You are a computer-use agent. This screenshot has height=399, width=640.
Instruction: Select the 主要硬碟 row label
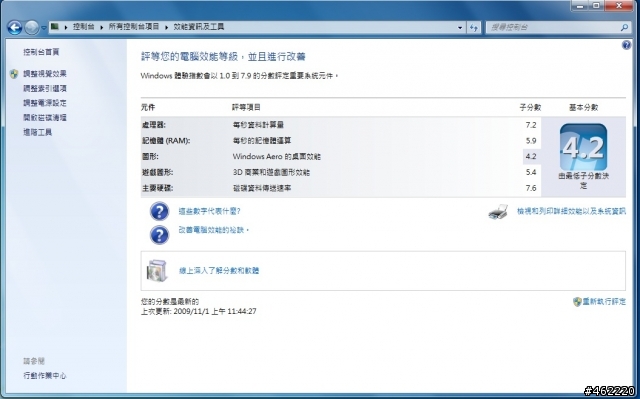point(157,188)
